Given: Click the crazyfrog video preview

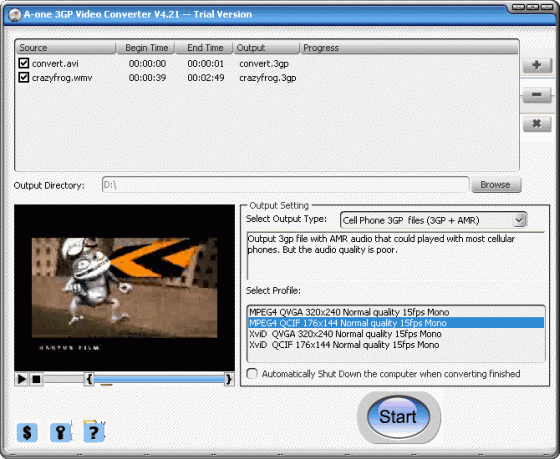Looking at the screenshot, I should (x=124, y=288).
